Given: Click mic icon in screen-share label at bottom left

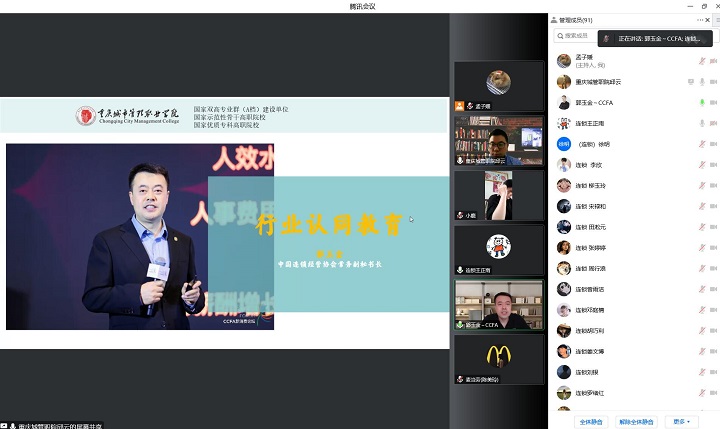Looking at the screenshot, I should 13,426.
